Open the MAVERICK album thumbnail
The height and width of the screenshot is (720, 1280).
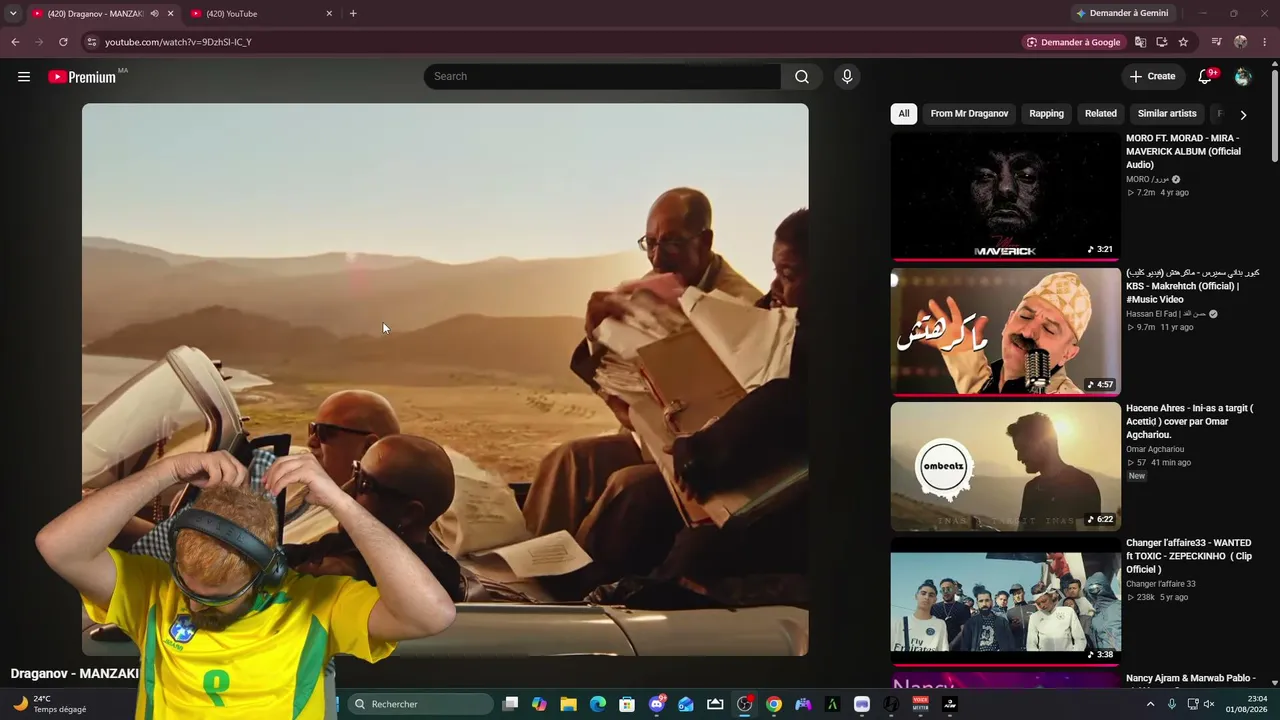1006,196
